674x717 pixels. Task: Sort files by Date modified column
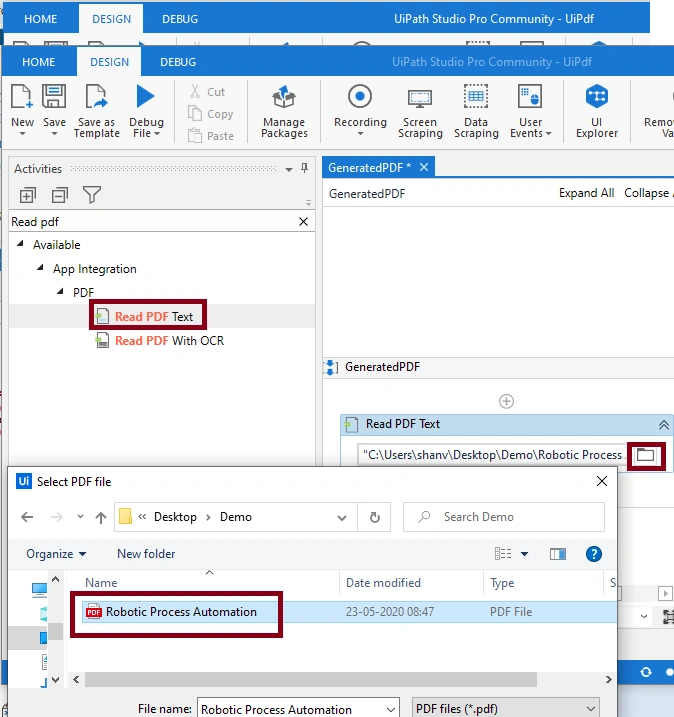click(x=383, y=583)
